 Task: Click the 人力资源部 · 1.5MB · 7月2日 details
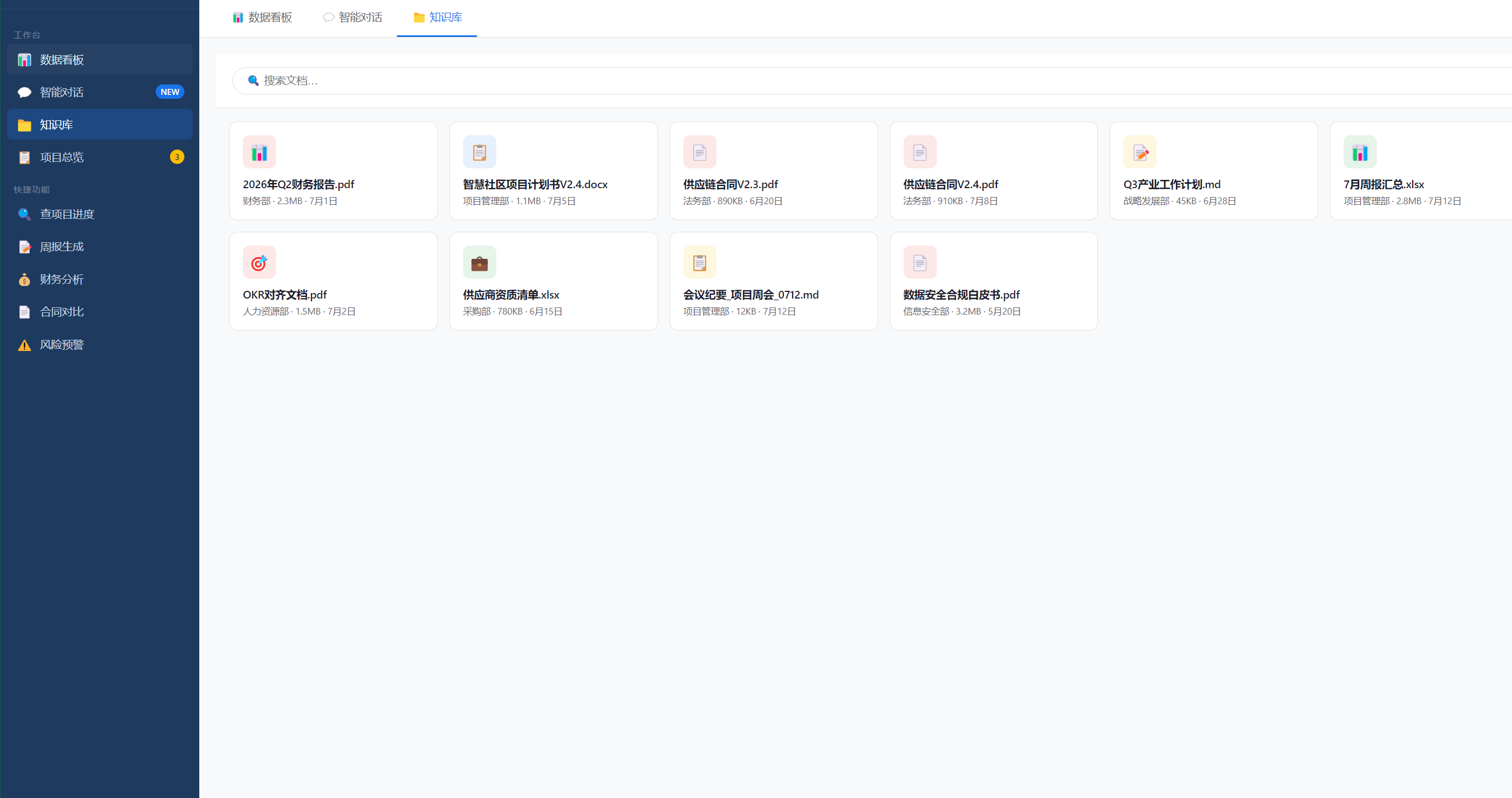299,312
